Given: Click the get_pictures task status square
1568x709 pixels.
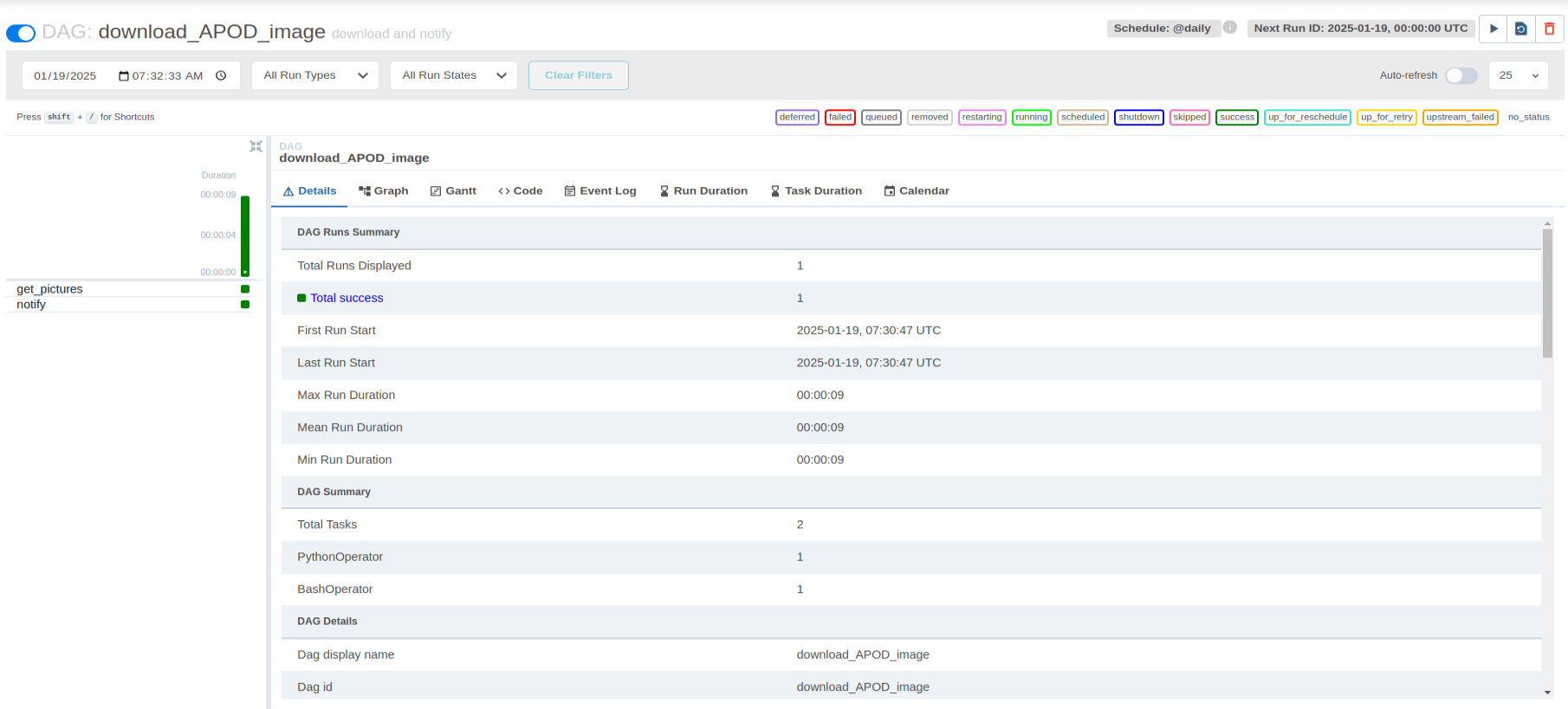Looking at the screenshot, I should 245,289.
